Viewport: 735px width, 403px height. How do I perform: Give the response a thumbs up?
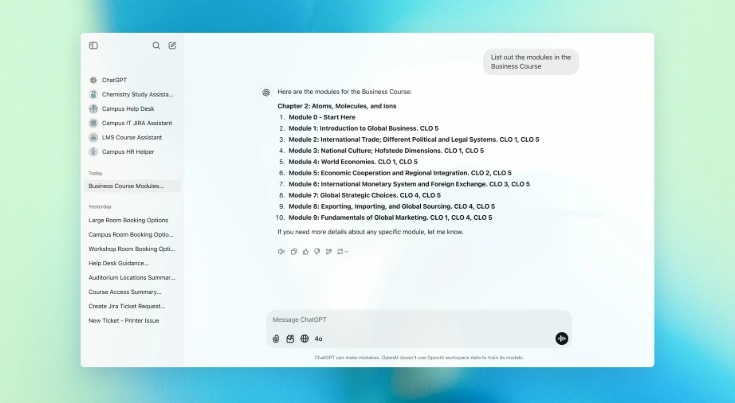click(x=305, y=252)
